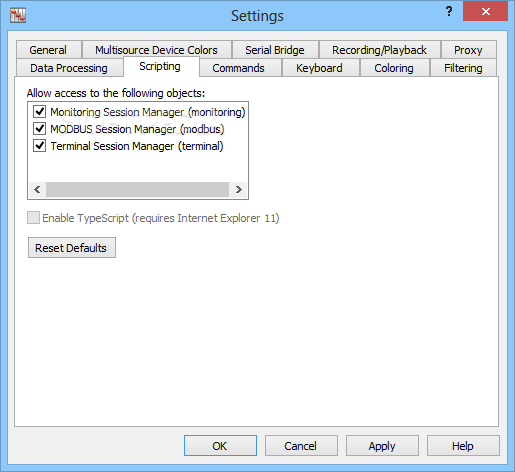
Task: Open Help via the Help button
Action: pos(463,446)
